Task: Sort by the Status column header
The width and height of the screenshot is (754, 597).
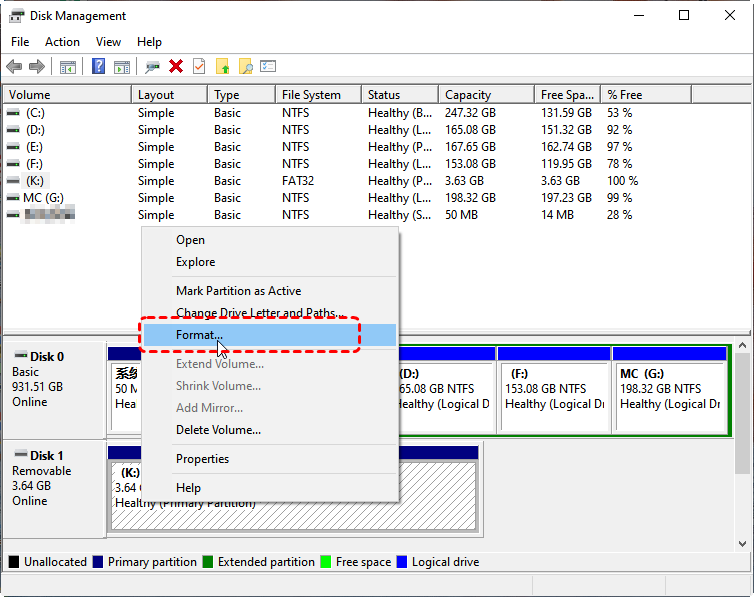Action: [400, 95]
